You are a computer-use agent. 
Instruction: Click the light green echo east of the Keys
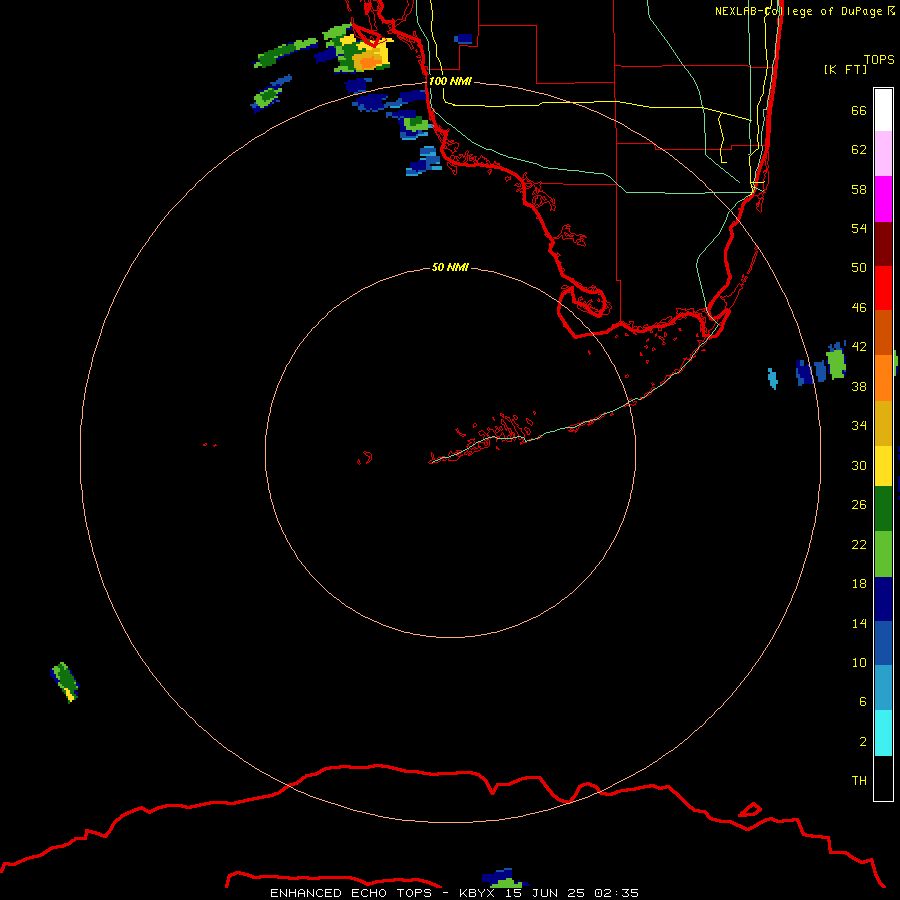pyautogui.click(x=836, y=363)
